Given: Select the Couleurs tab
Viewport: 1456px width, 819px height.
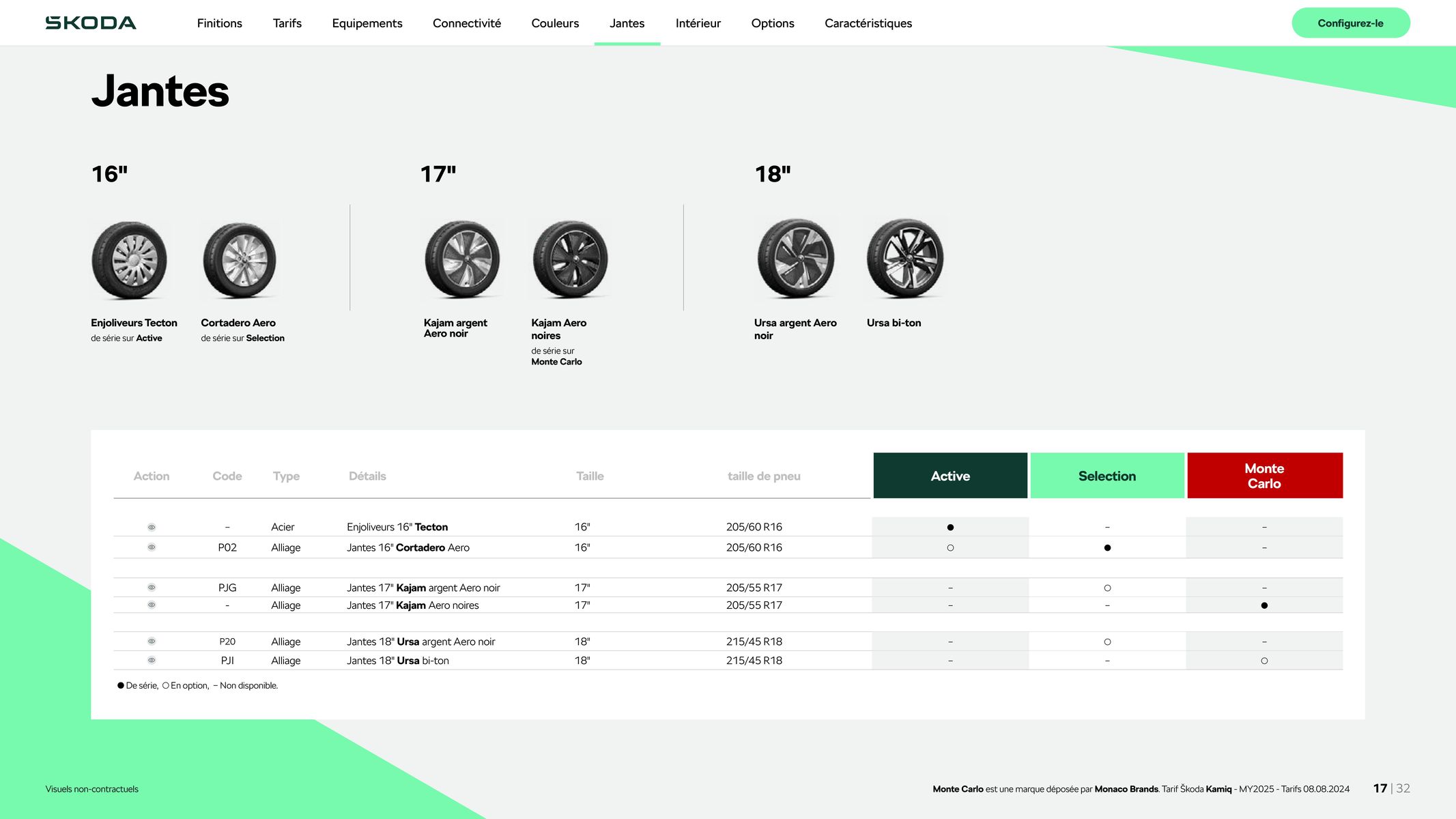Looking at the screenshot, I should pyautogui.click(x=555, y=23).
